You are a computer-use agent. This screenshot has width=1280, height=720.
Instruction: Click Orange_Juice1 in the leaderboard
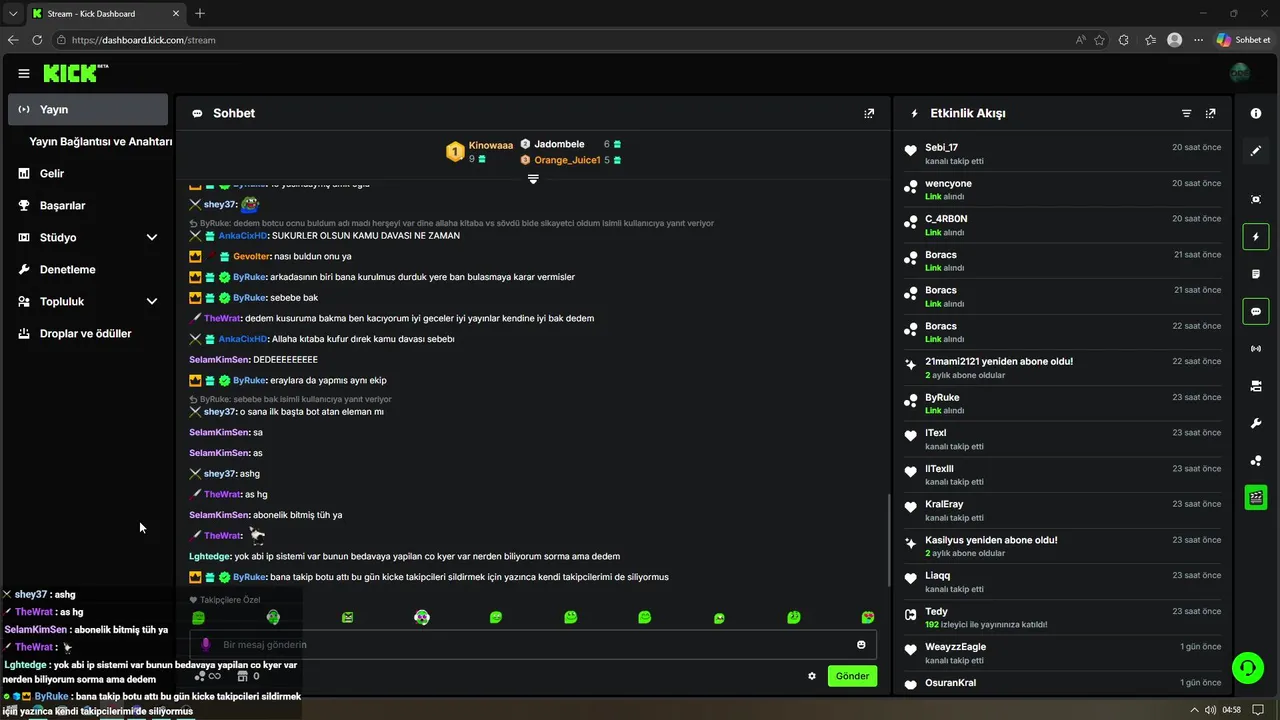tap(567, 160)
